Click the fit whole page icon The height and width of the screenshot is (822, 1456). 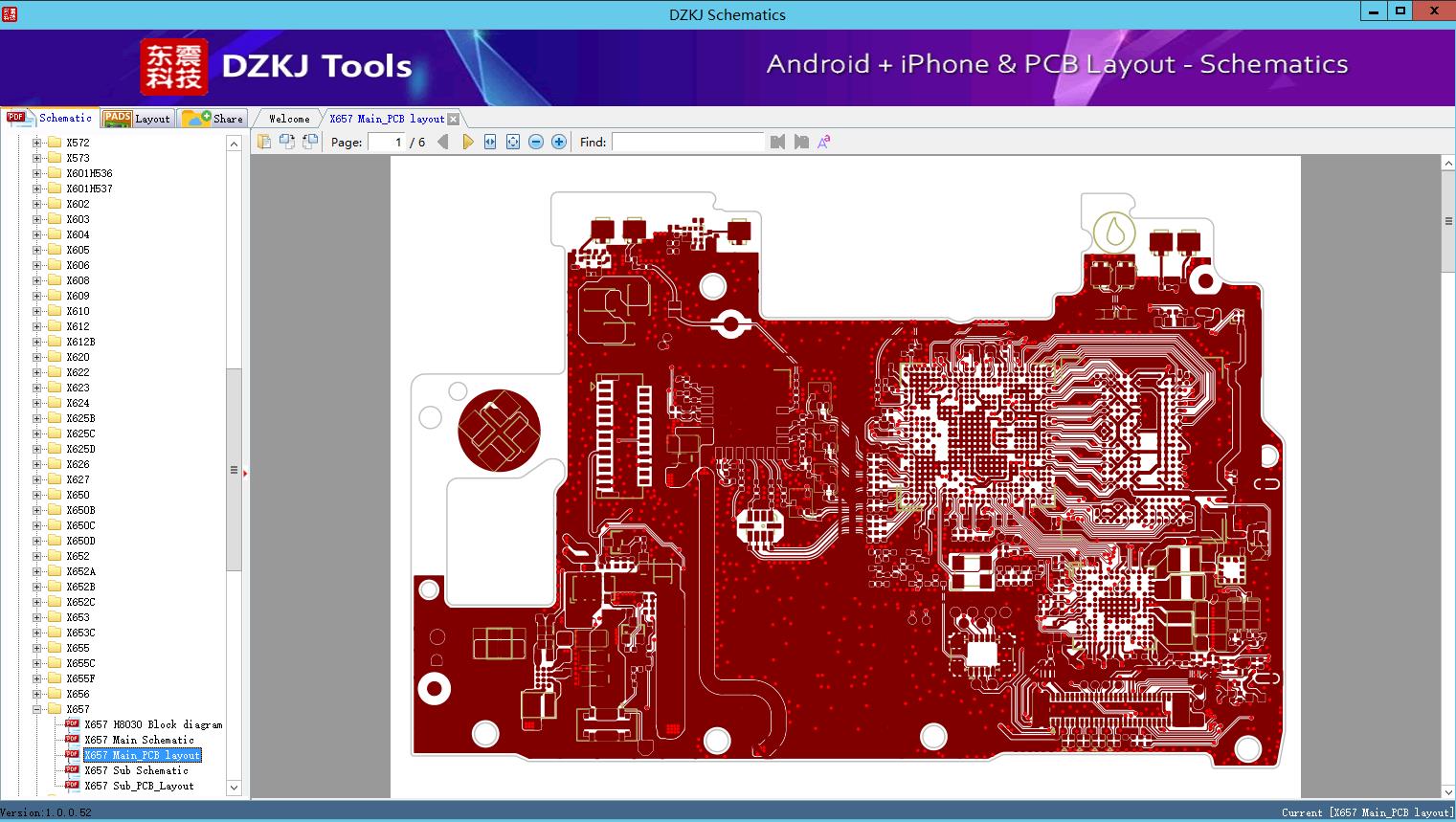click(x=512, y=141)
